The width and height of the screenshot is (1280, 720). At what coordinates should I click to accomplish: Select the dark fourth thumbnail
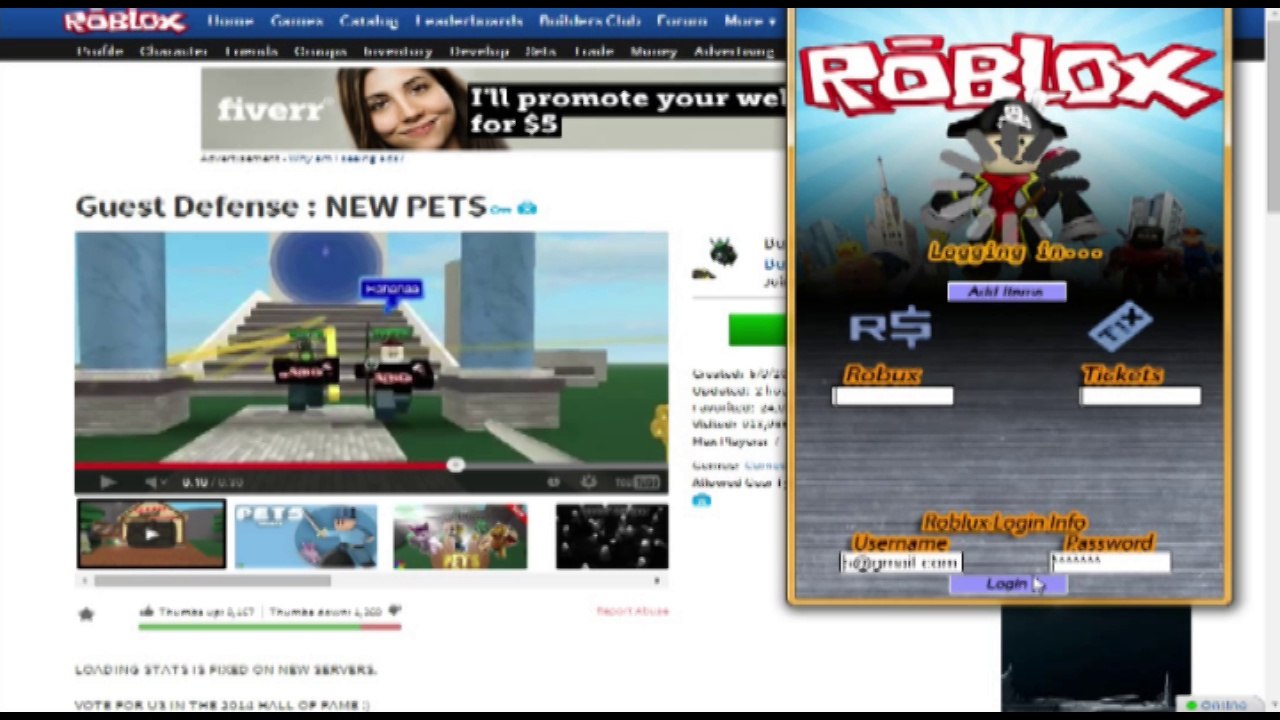click(611, 537)
